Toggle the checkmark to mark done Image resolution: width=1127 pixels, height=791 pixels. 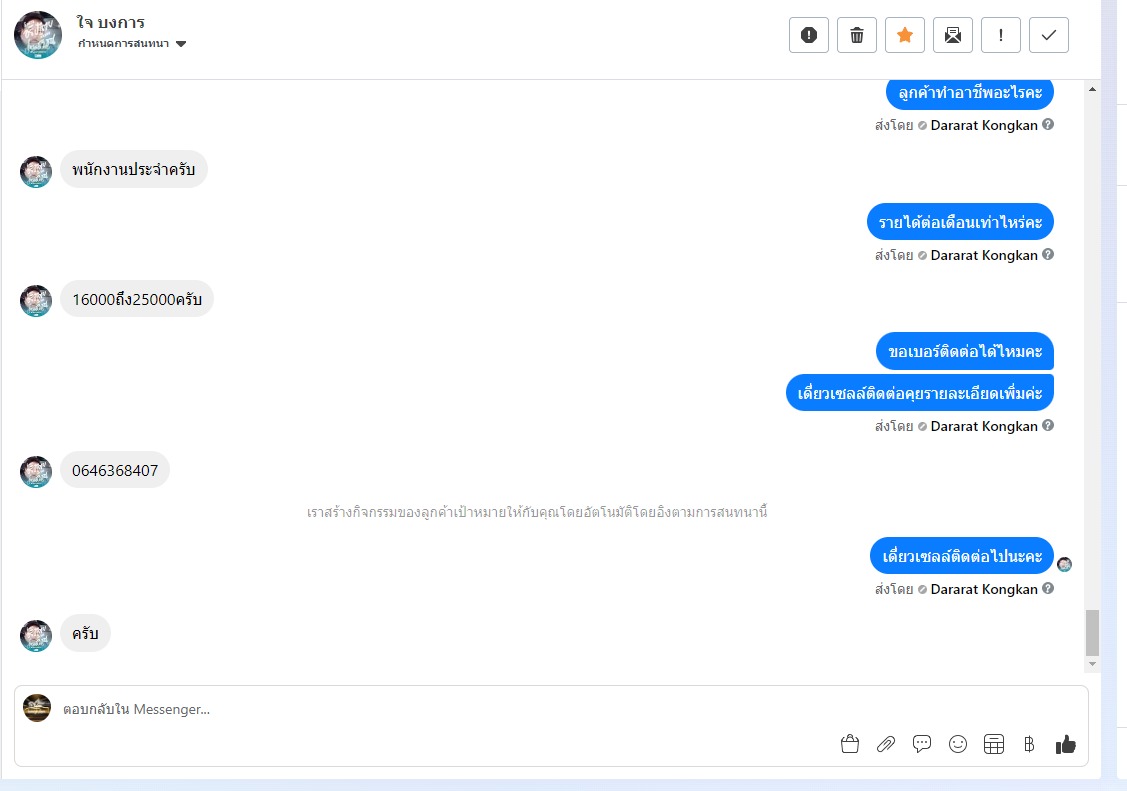1049,34
